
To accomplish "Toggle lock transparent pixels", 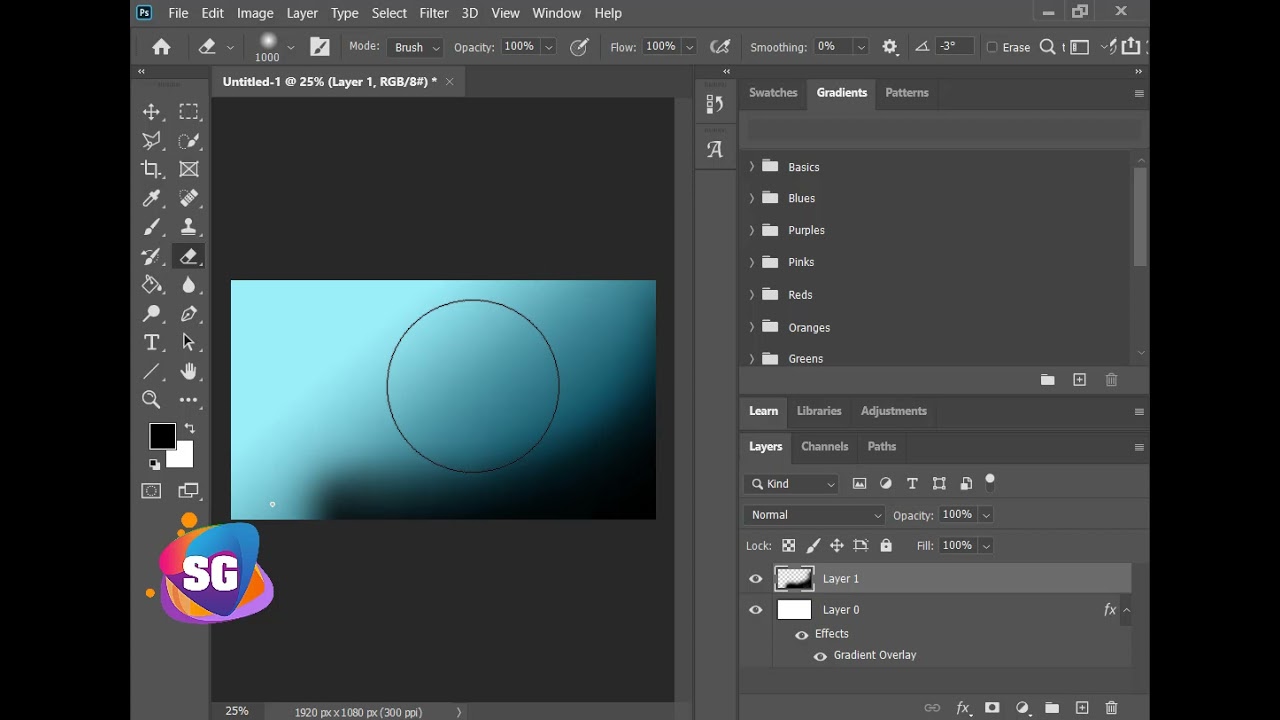I will 789,546.
